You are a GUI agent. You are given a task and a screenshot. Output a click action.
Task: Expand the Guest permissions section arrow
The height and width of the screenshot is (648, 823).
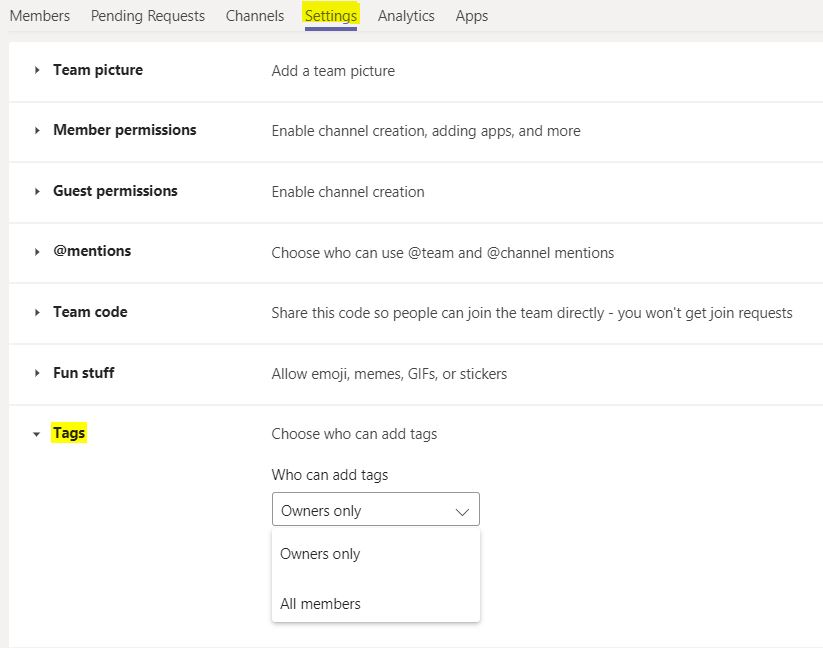(37, 191)
